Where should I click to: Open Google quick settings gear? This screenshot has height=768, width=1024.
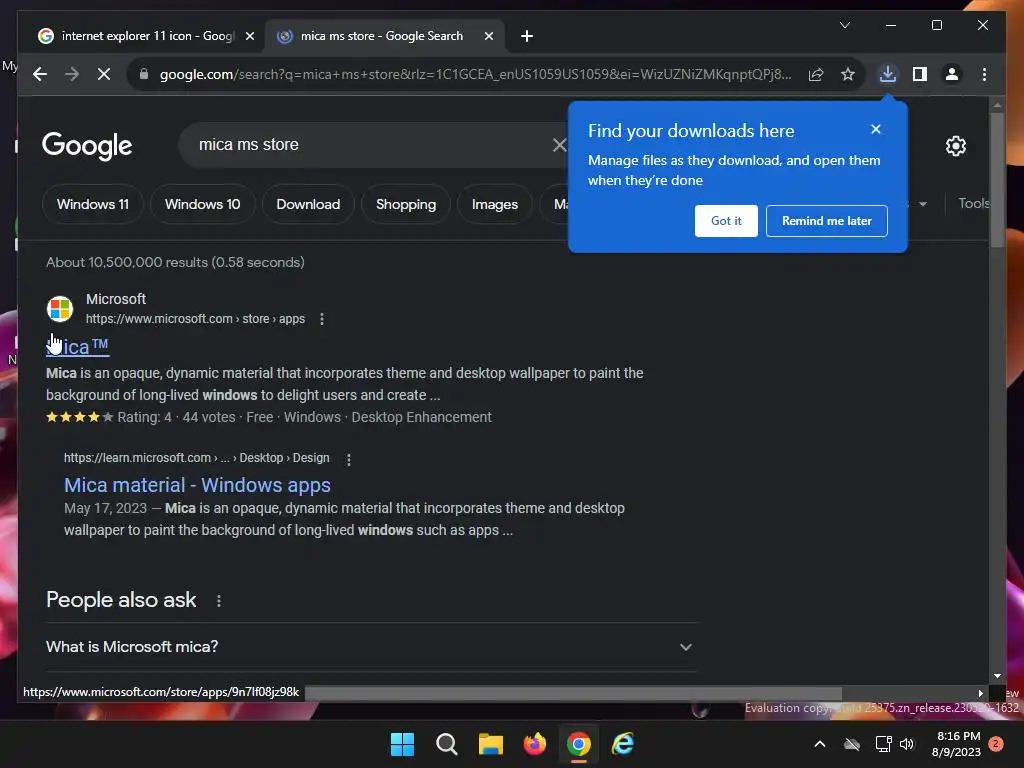[955, 146]
